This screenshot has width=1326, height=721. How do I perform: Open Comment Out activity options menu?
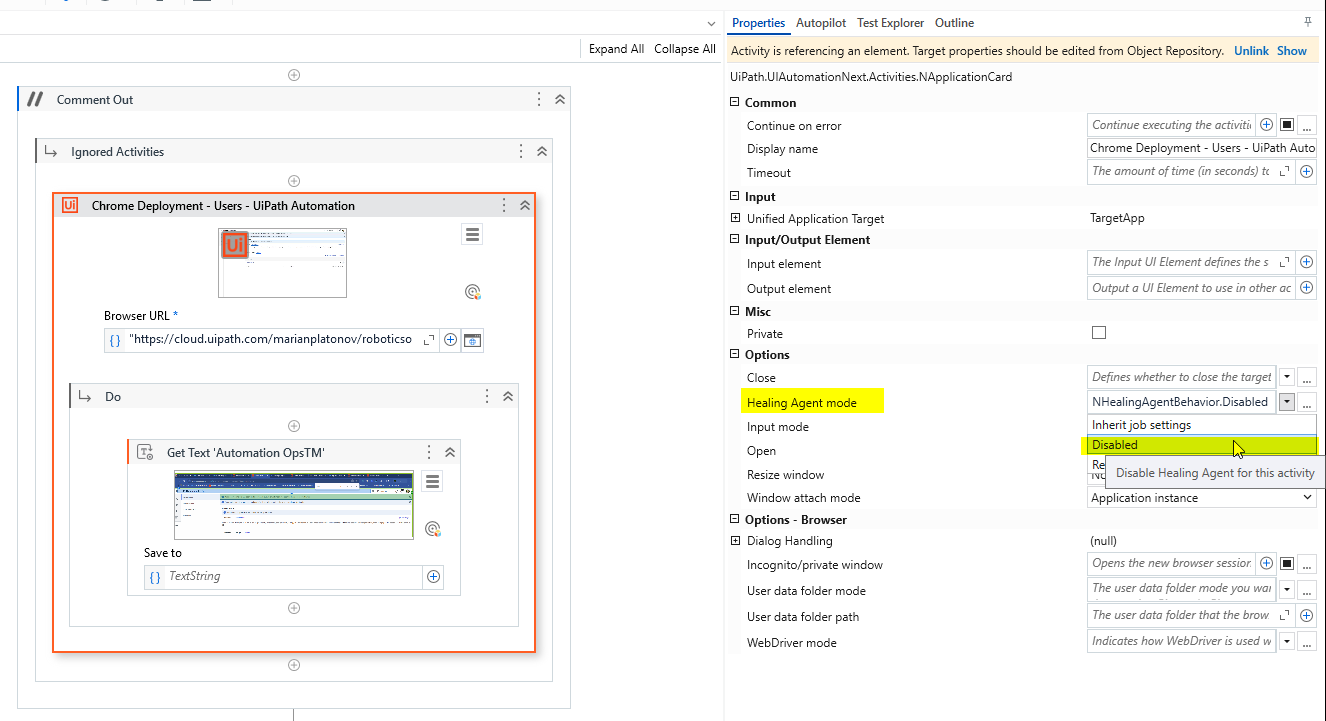tap(539, 99)
